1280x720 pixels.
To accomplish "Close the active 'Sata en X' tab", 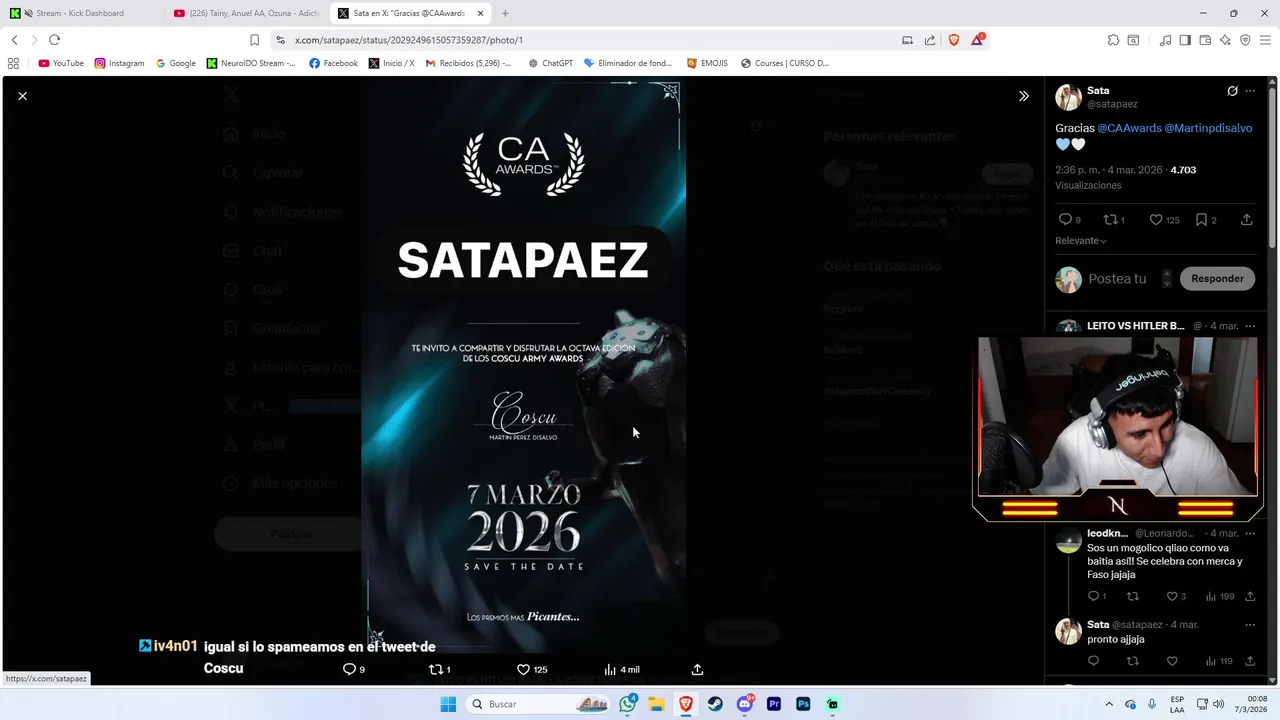I will click(x=480, y=13).
